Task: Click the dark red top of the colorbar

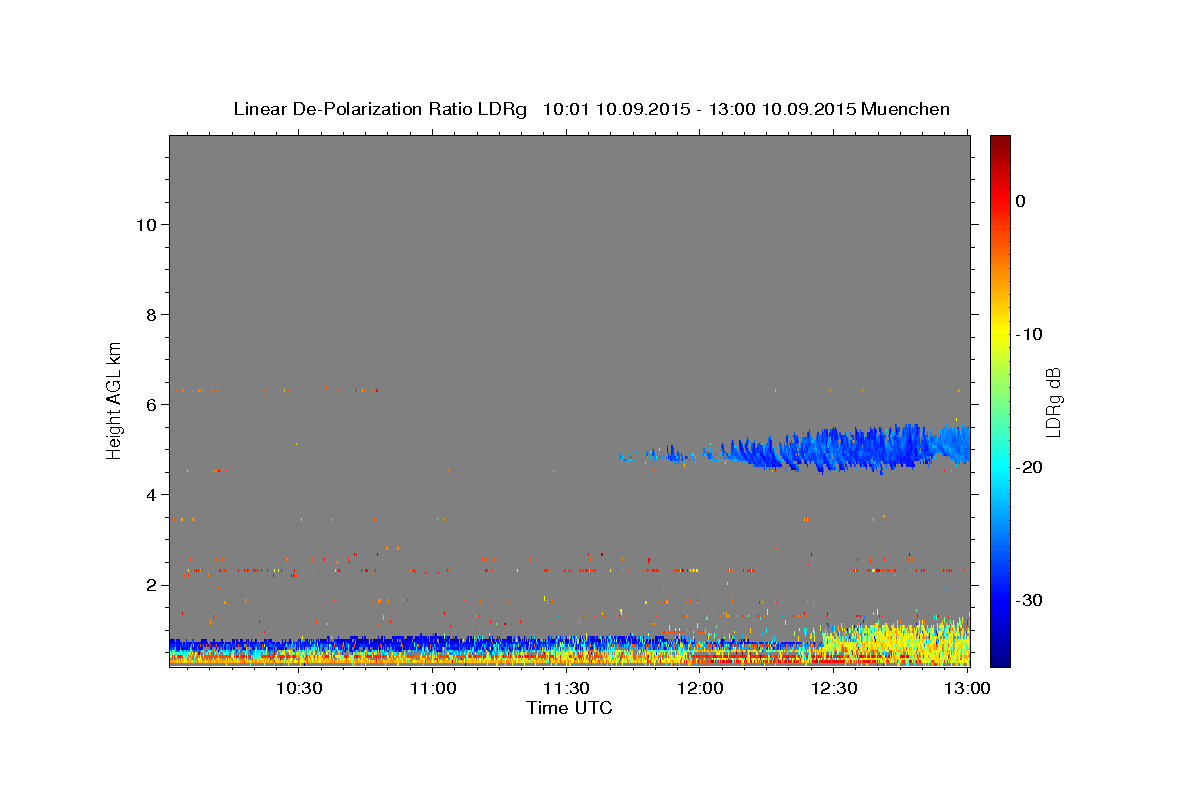Action: pyautogui.click(x=1000, y=145)
